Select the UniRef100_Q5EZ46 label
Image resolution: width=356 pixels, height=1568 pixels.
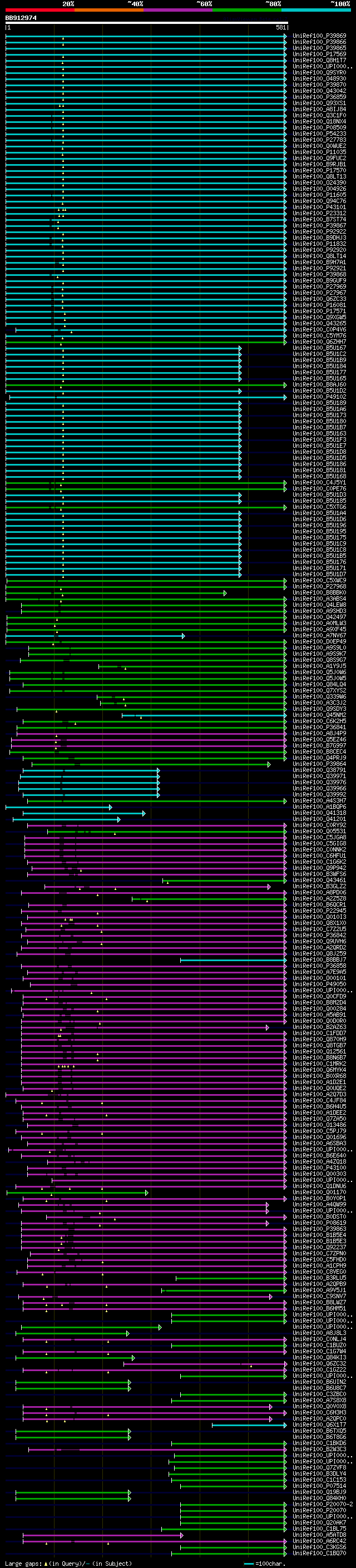coord(319,740)
